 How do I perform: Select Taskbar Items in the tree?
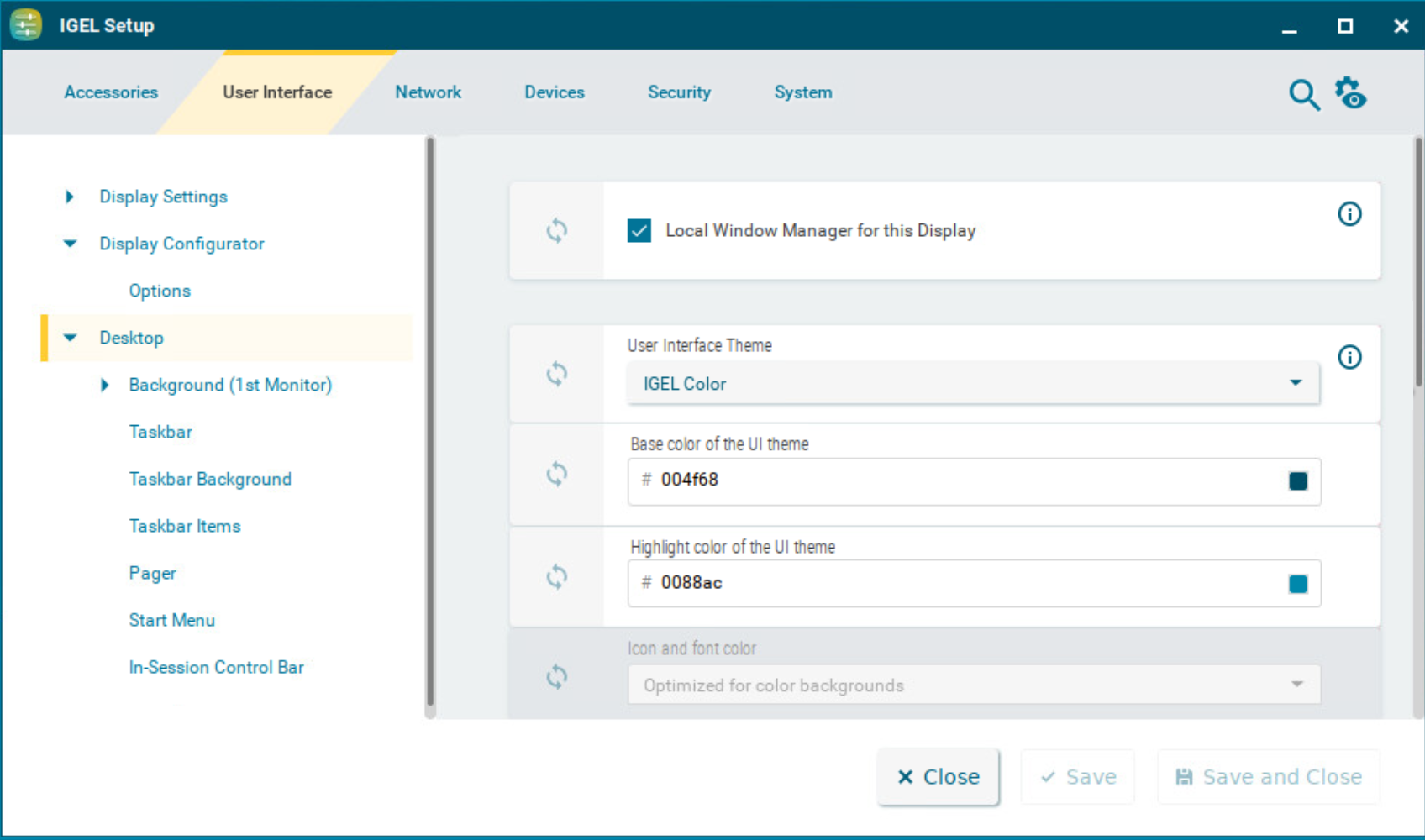(x=185, y=526)
